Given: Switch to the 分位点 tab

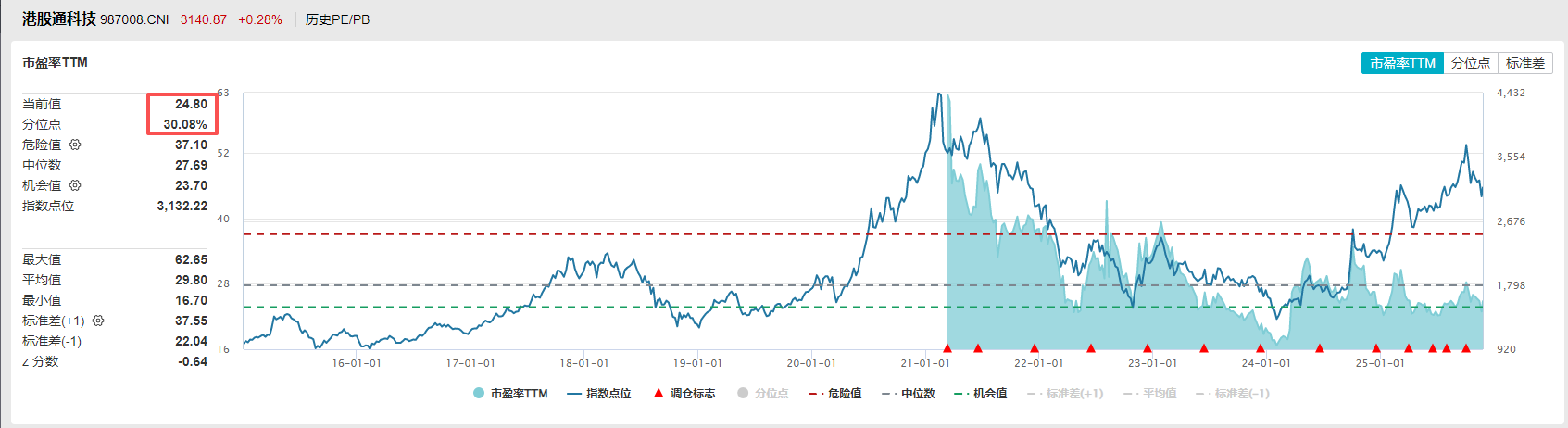Looking at the screenshot, I should click(x=1470, y=63).
